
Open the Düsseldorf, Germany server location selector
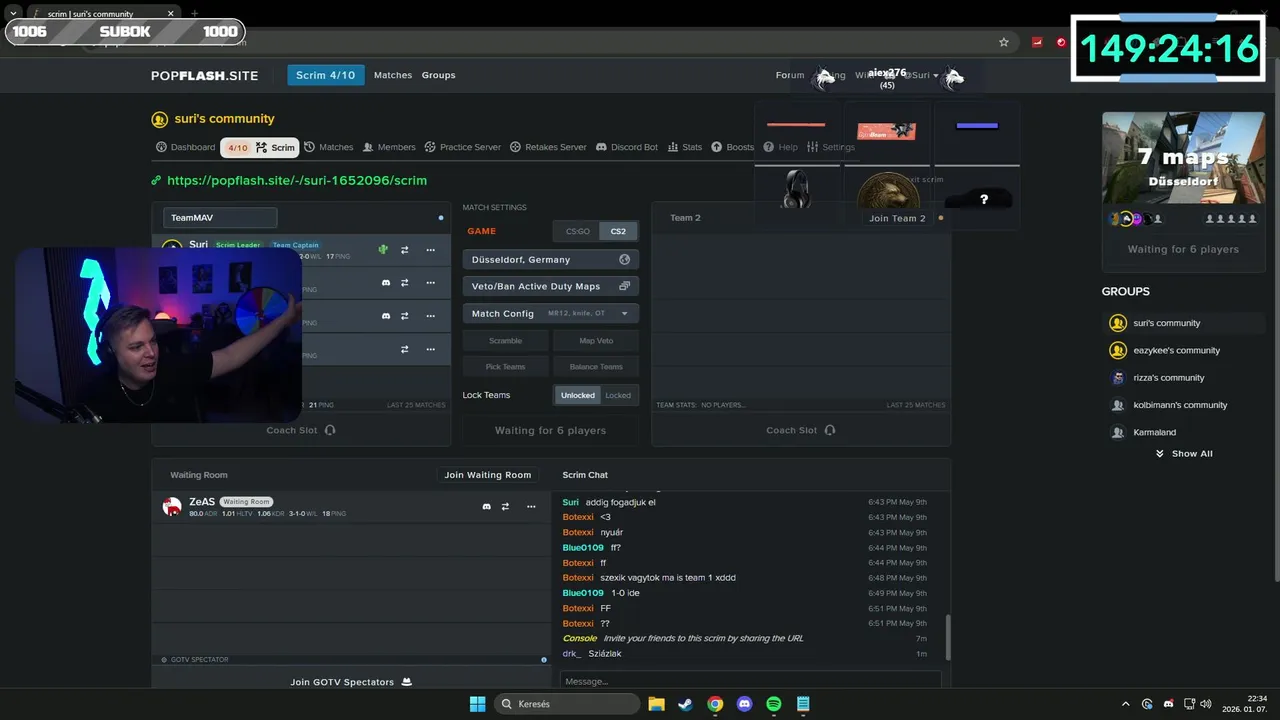pyautogui.click(x=551, y=259)
